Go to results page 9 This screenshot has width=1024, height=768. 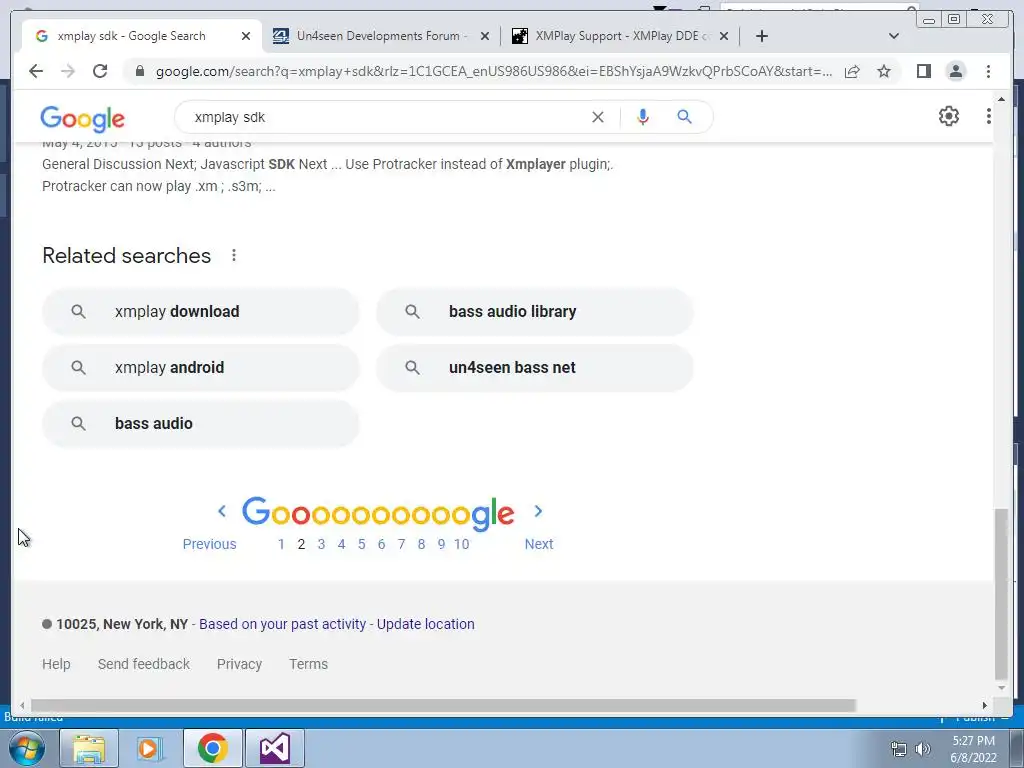click(441, 544)
